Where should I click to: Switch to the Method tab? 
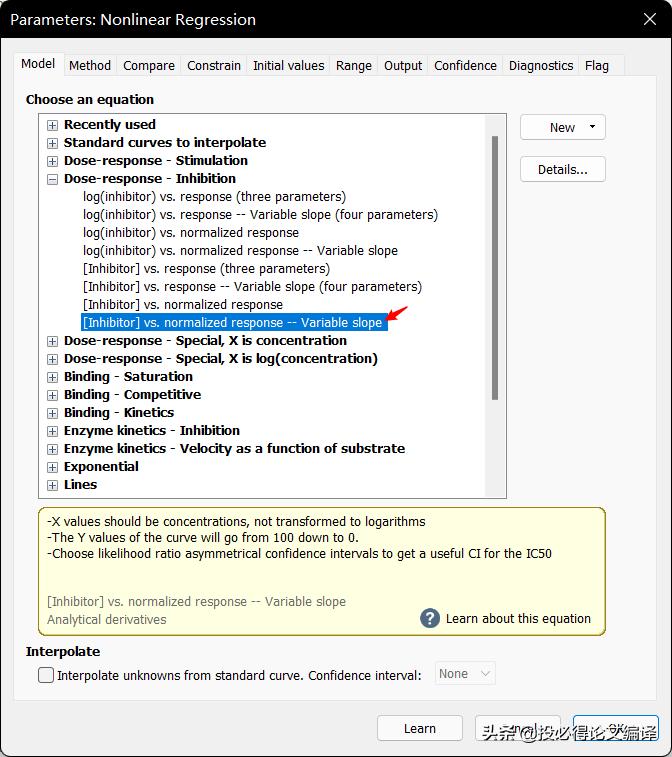pyautogui.click(x=90, y=65)
